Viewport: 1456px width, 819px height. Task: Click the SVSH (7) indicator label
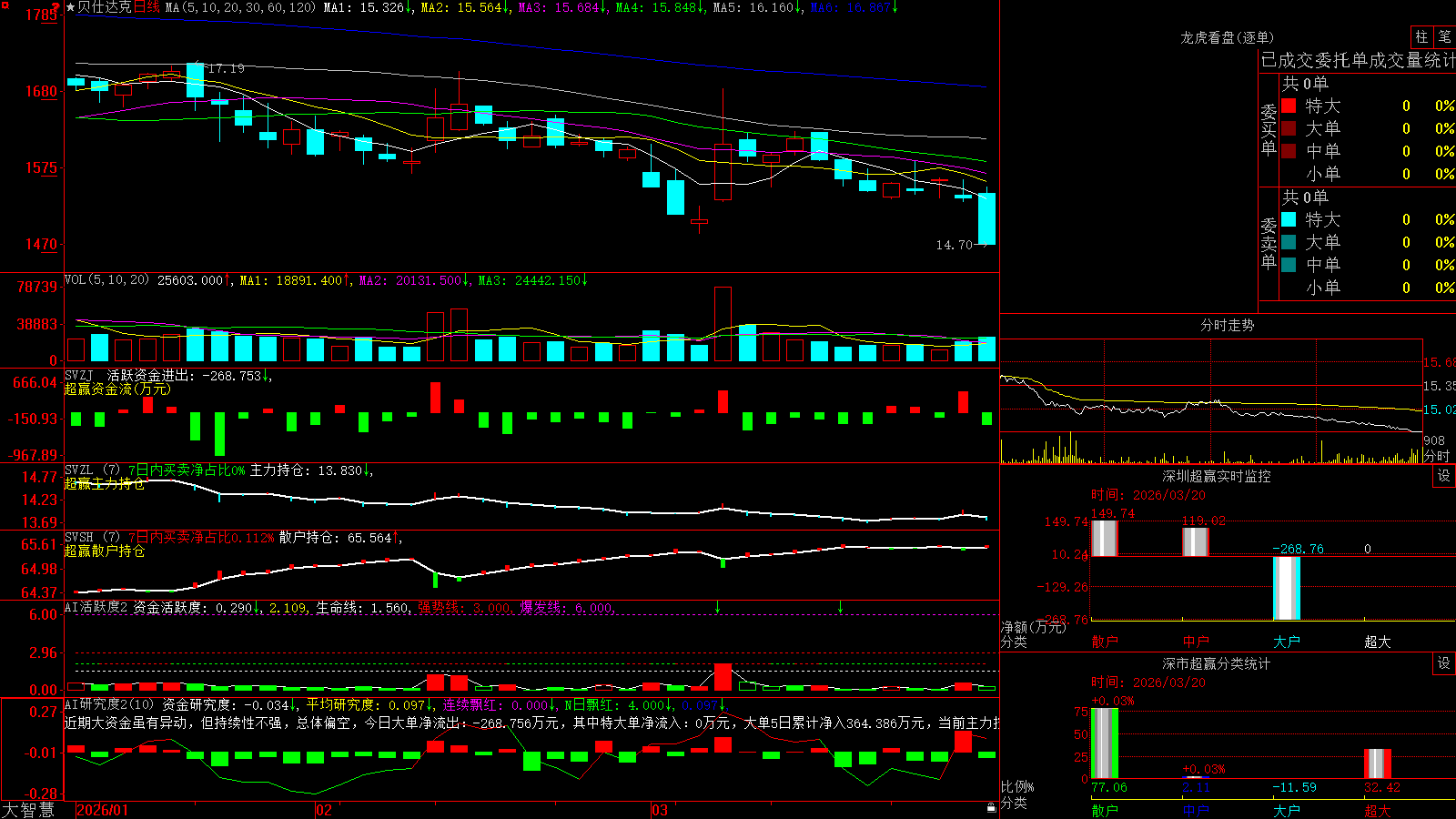(92, 537)
